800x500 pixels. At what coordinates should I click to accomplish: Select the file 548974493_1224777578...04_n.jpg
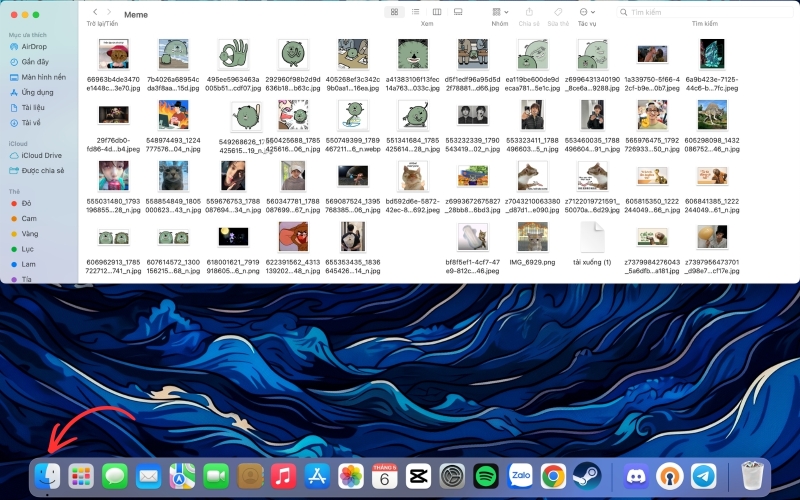click(173, 115)
